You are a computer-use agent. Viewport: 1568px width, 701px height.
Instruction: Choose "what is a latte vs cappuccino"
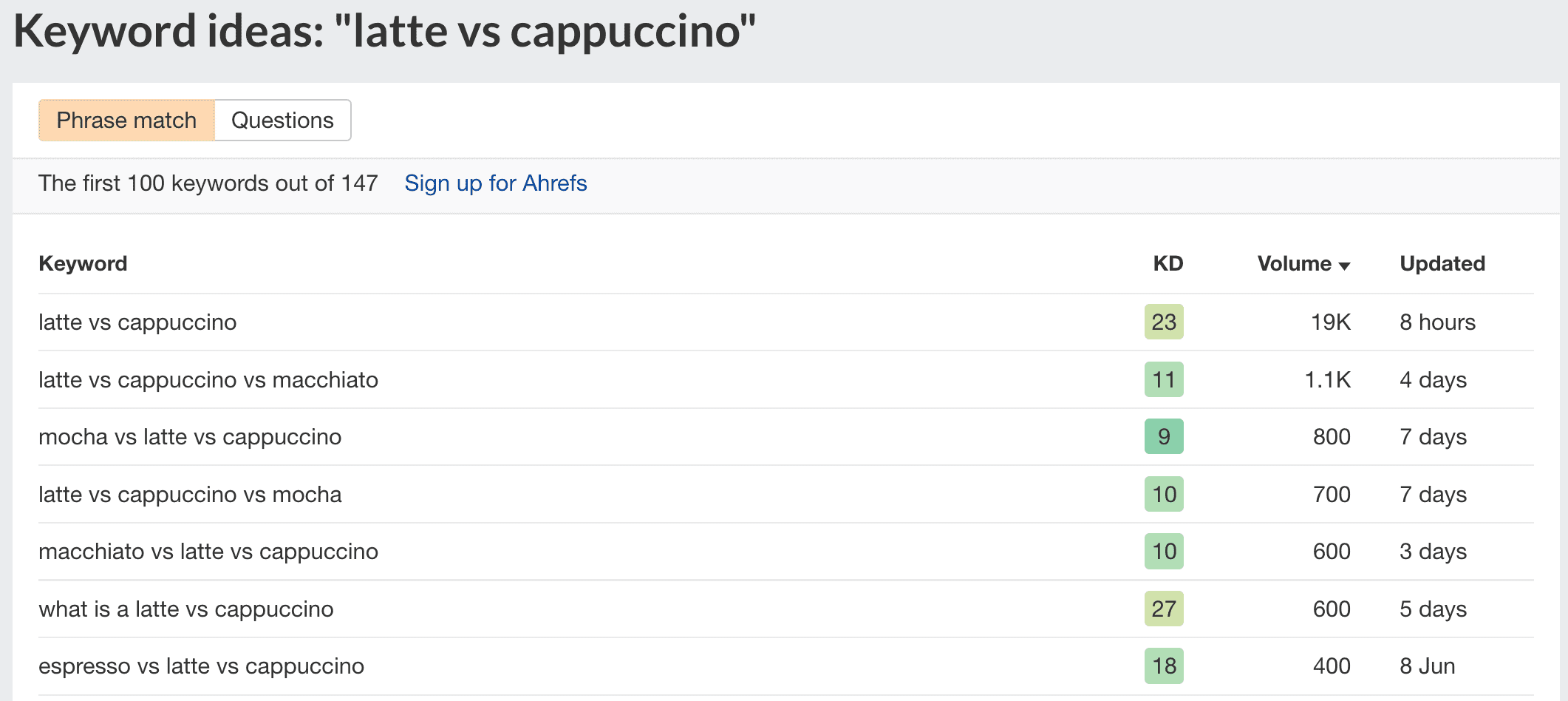[186, 609]
